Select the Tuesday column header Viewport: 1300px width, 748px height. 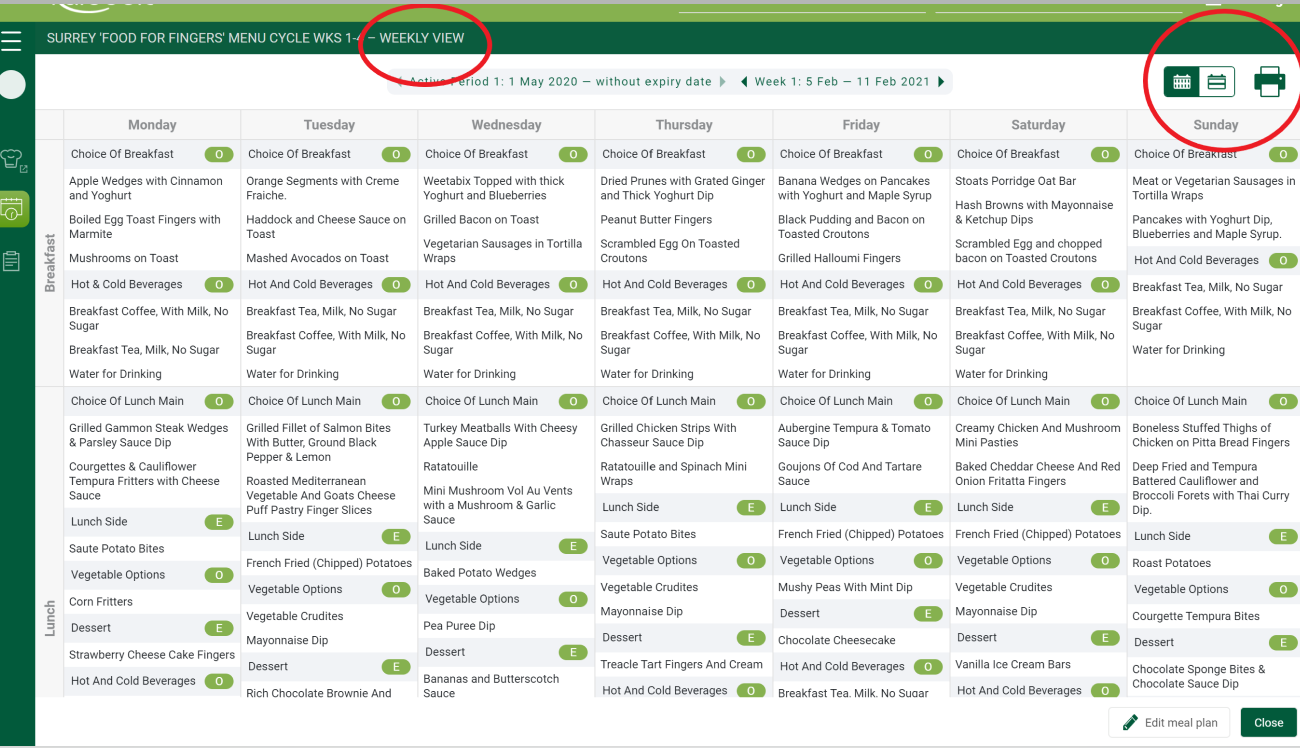329,125
